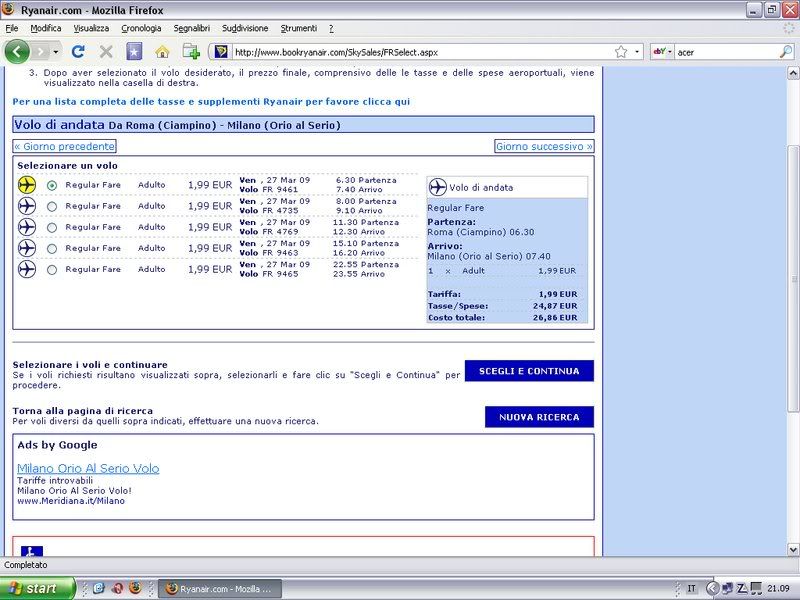This screenshot has width=800, height=600.
Task: Go to Giorno precedente link
Action: click(64, 146)
